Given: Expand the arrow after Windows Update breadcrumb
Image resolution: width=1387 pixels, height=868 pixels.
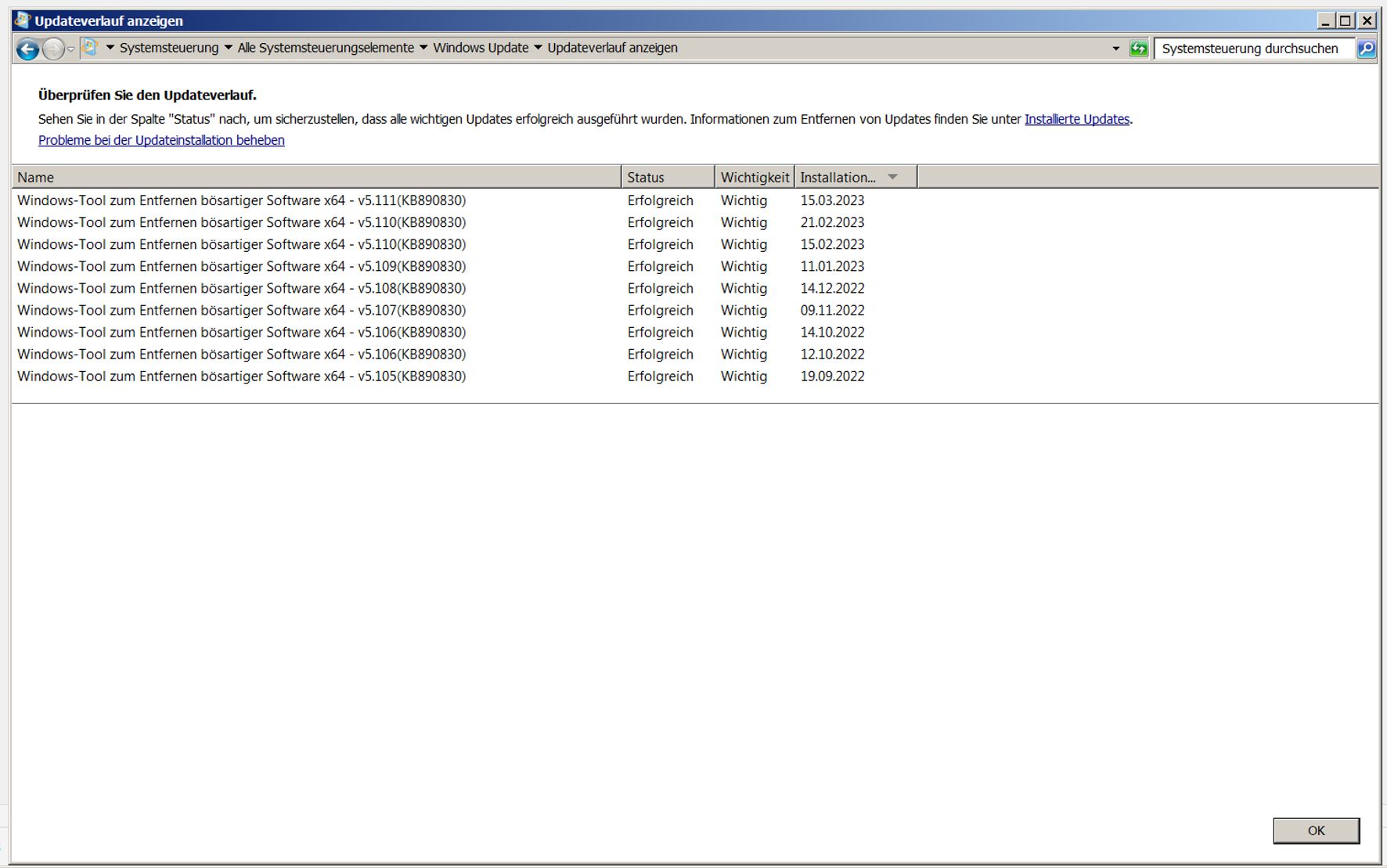Looking at the screenshot, I should point(538,48).
